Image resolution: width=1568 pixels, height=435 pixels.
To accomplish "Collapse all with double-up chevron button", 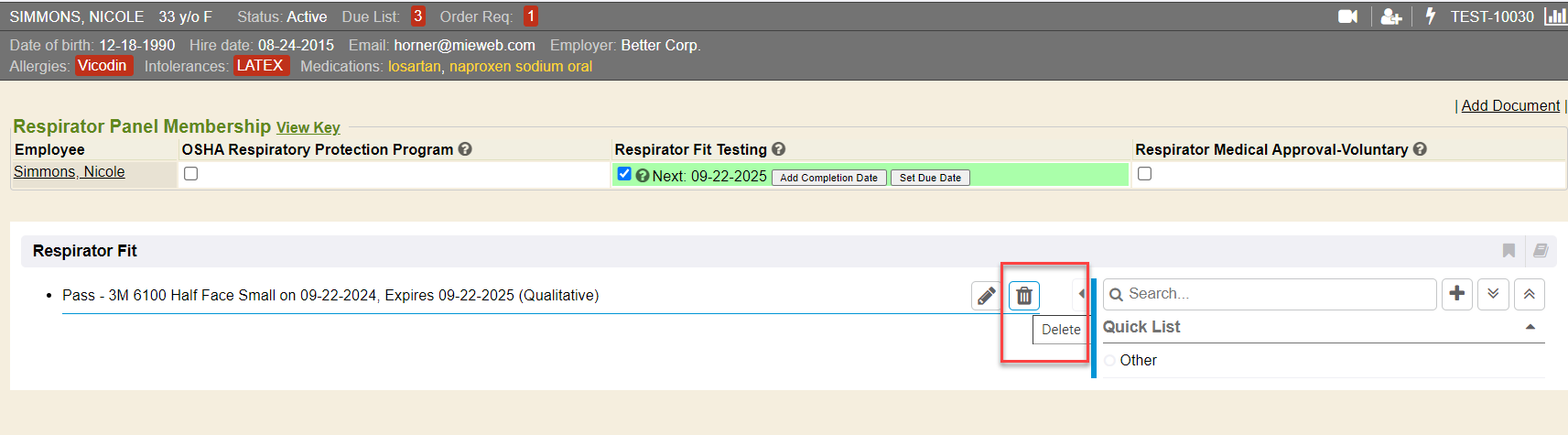I will (x=1530, y=294).
